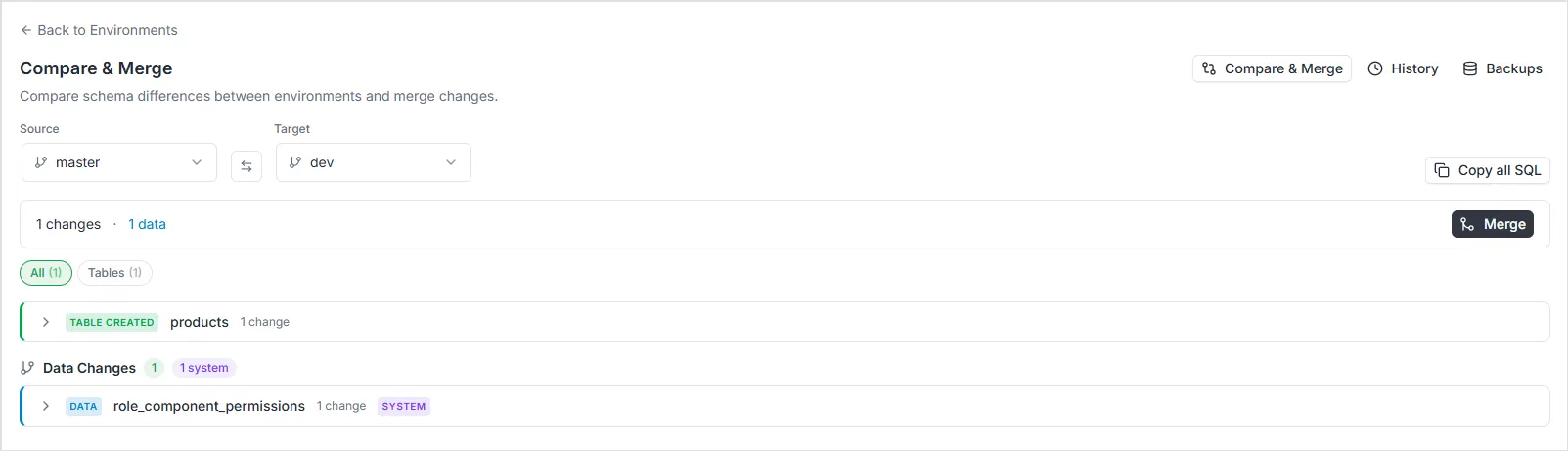1568x451 pixels.
Task: Click the swap source and target icon
Action: [246, 166]
